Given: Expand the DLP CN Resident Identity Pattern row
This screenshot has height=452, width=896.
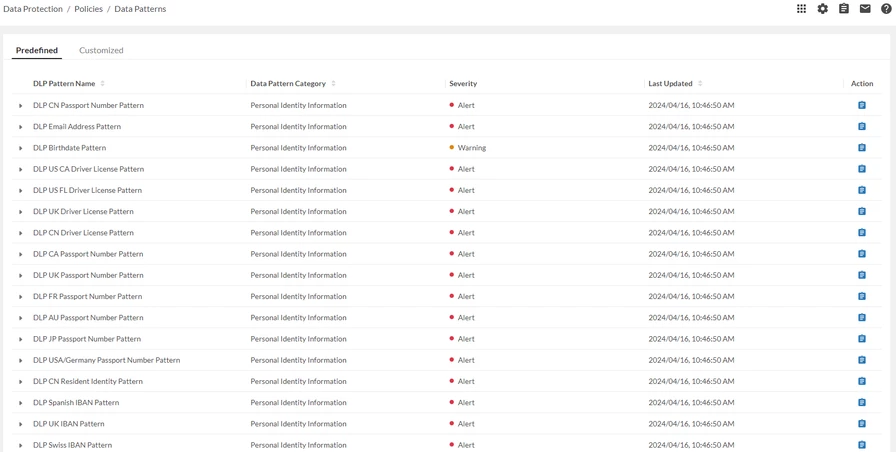Looking at the screenshot, I should click(21, 382).
